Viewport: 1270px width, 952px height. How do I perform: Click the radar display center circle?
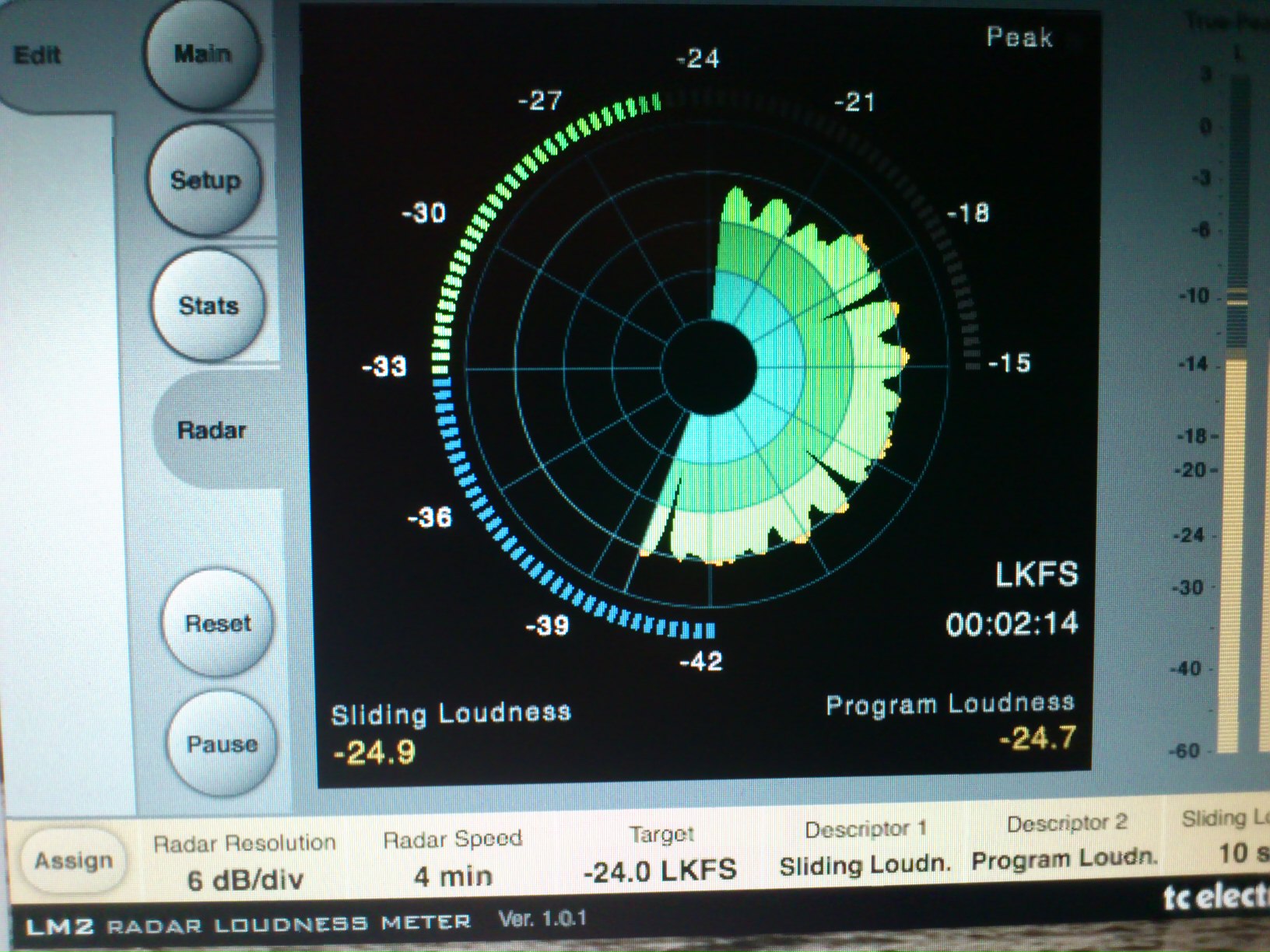[x=709, y=368]
